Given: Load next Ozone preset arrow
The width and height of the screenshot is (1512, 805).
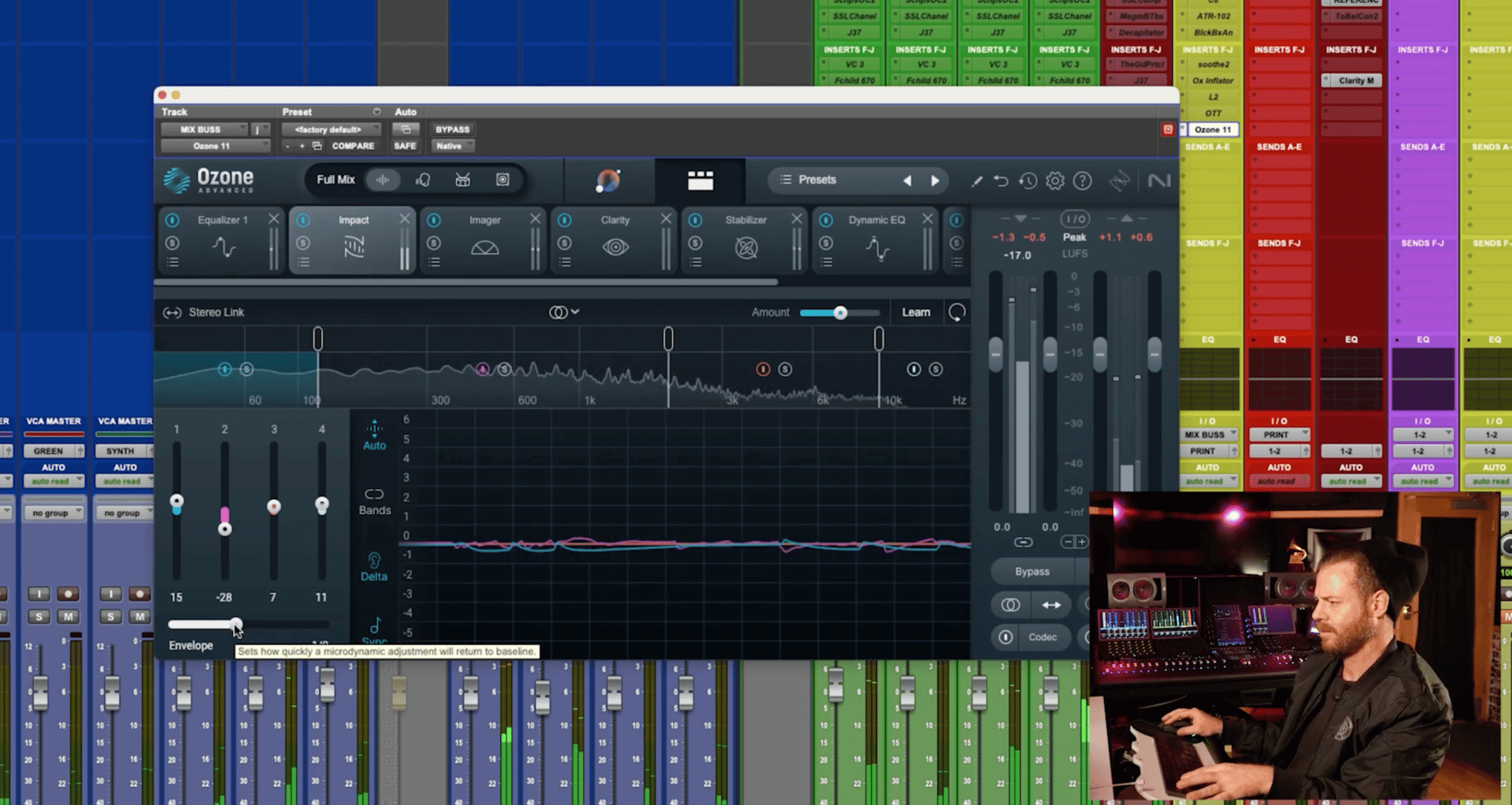Looking at the screenshot, I should [935, 180].
